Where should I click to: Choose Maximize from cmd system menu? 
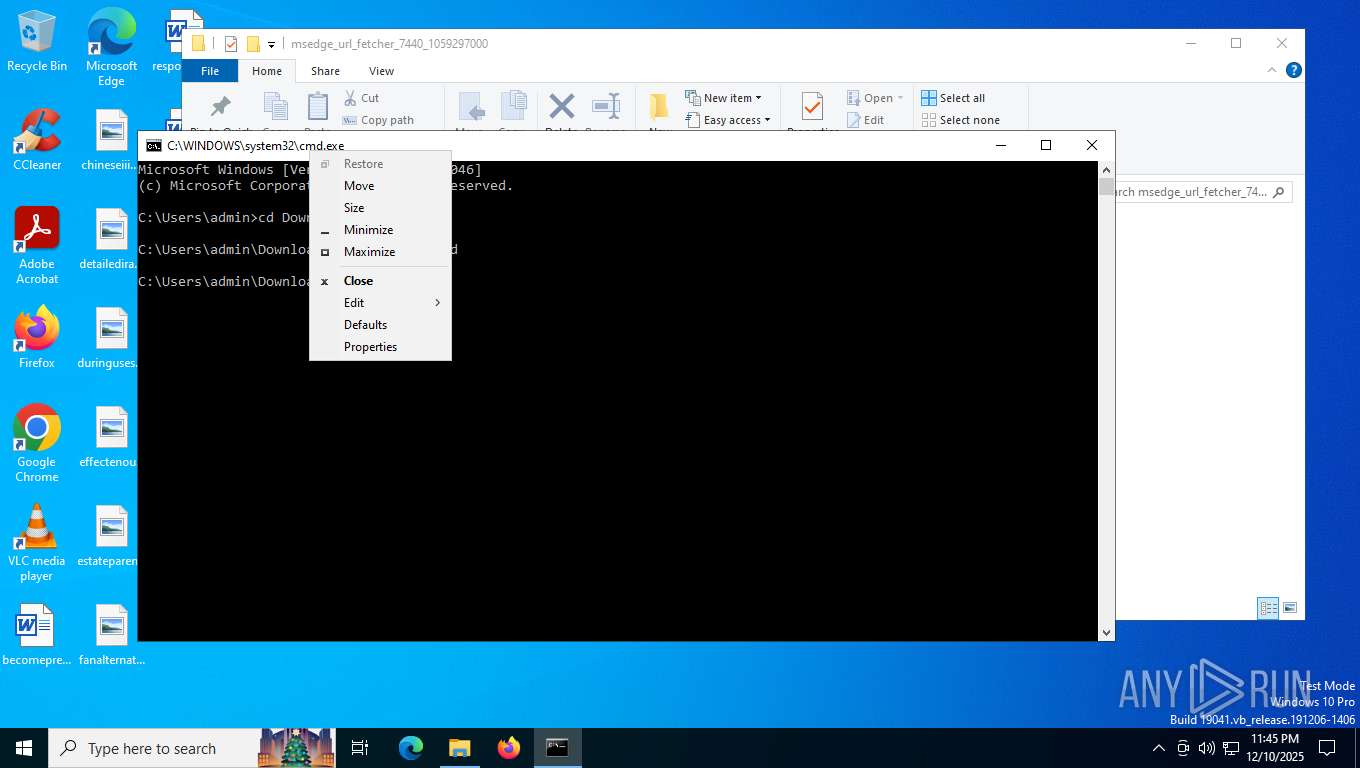click(x=380, y=252)
